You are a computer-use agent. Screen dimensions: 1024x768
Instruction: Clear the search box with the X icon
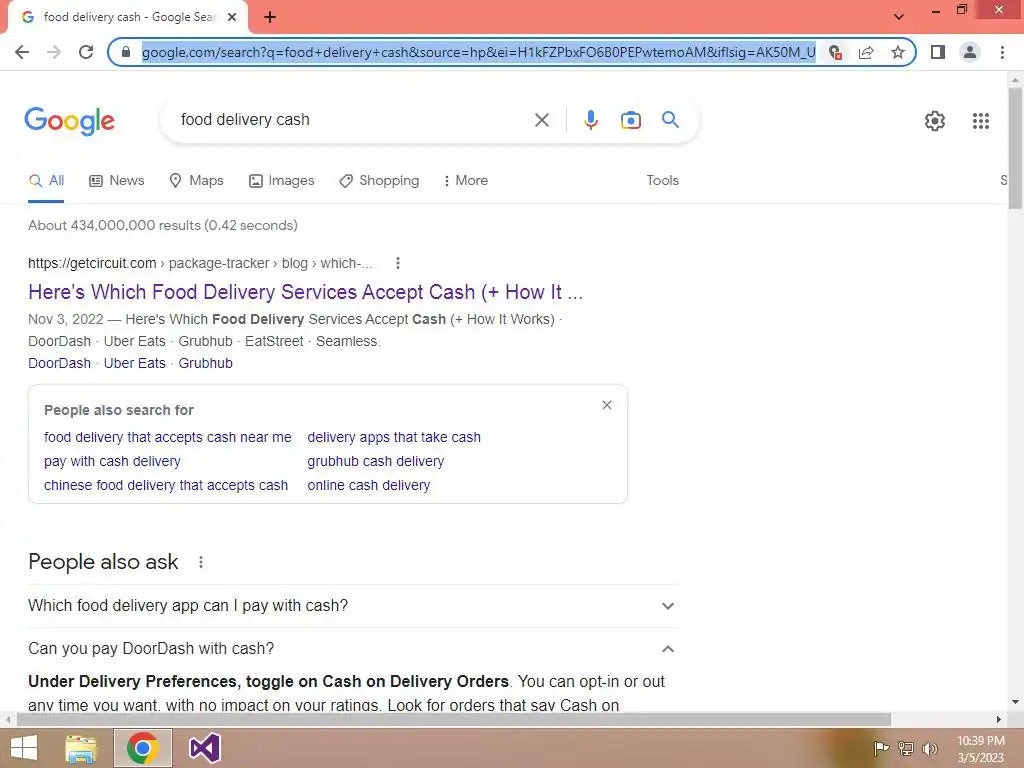click(541, 120)
